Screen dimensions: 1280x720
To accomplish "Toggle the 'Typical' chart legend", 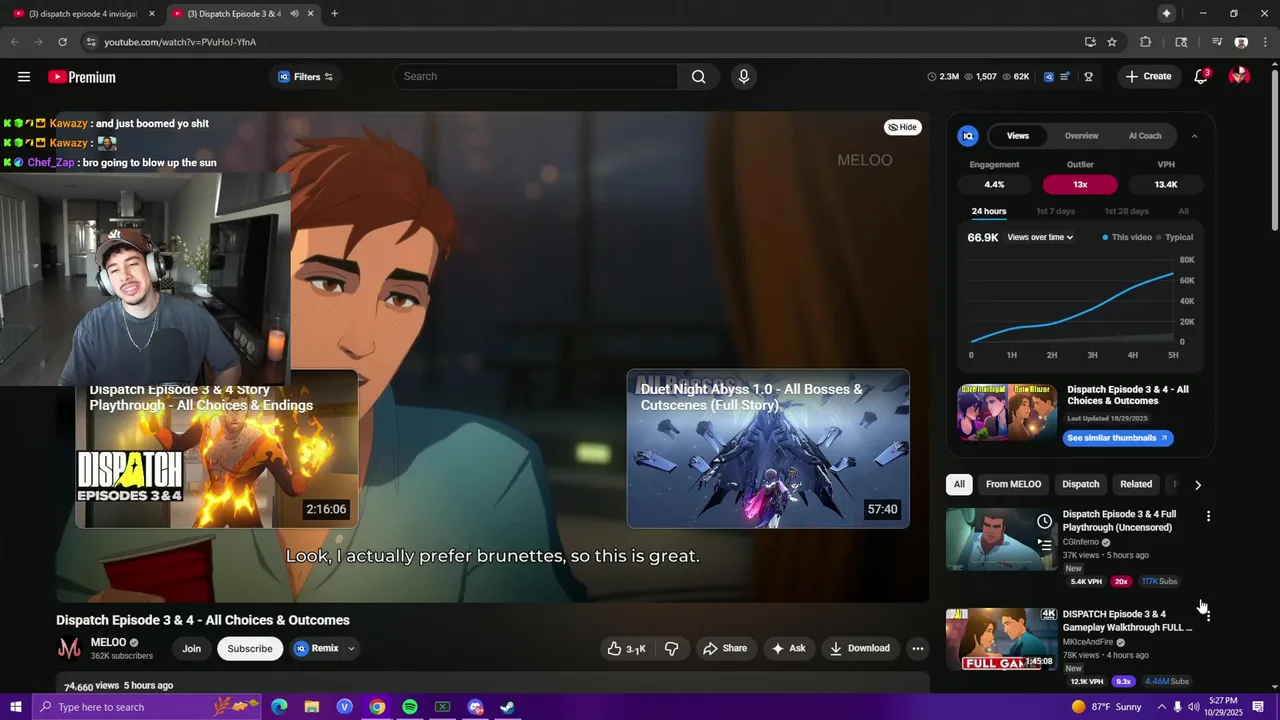I will click(1175, 238).
